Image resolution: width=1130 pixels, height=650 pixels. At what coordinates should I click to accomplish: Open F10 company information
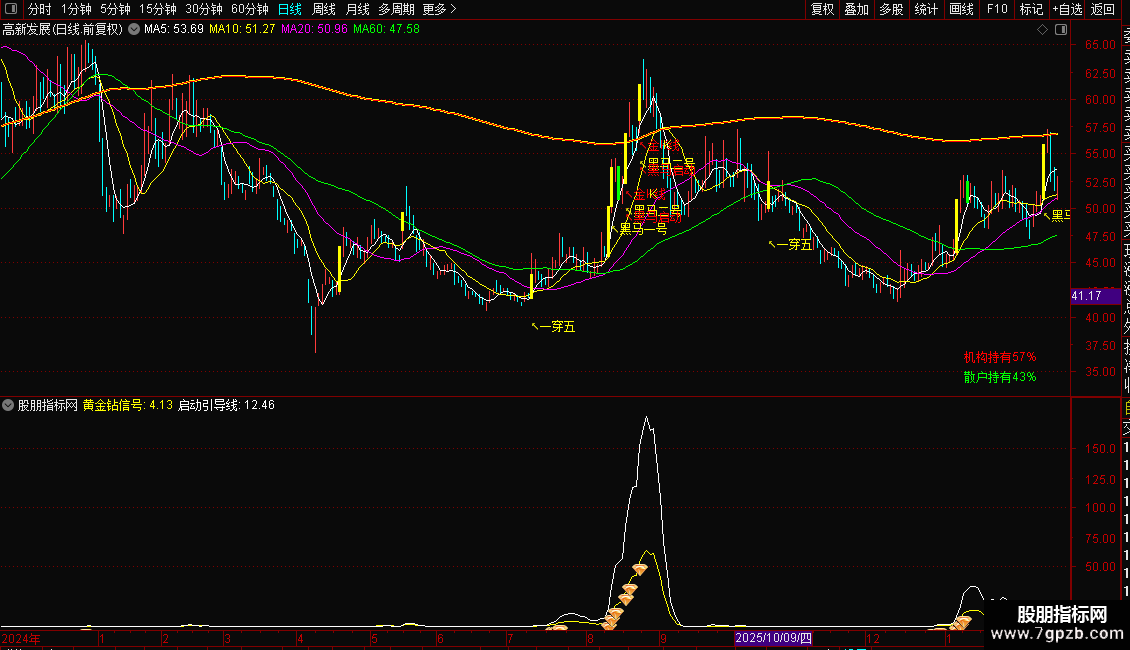(997, 10)
